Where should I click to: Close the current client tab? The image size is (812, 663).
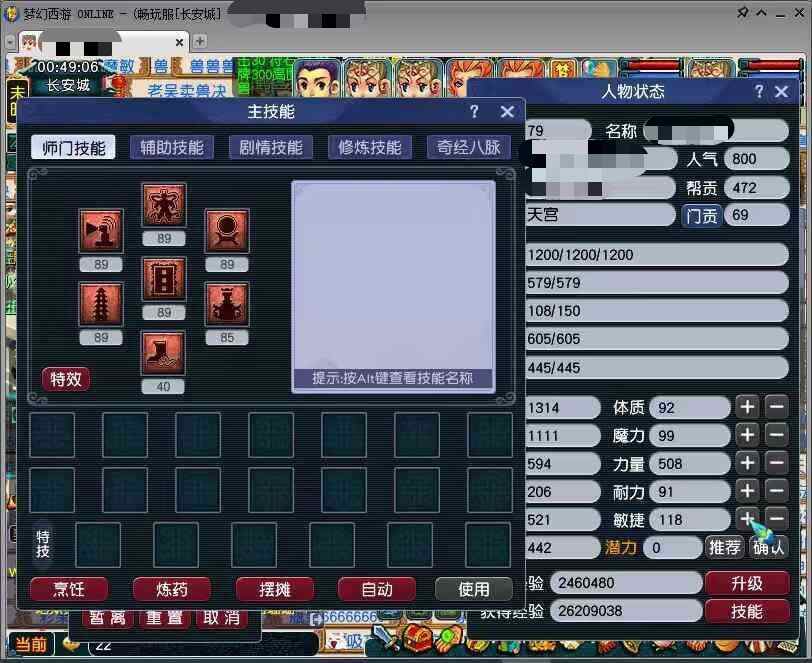[179, 42]
